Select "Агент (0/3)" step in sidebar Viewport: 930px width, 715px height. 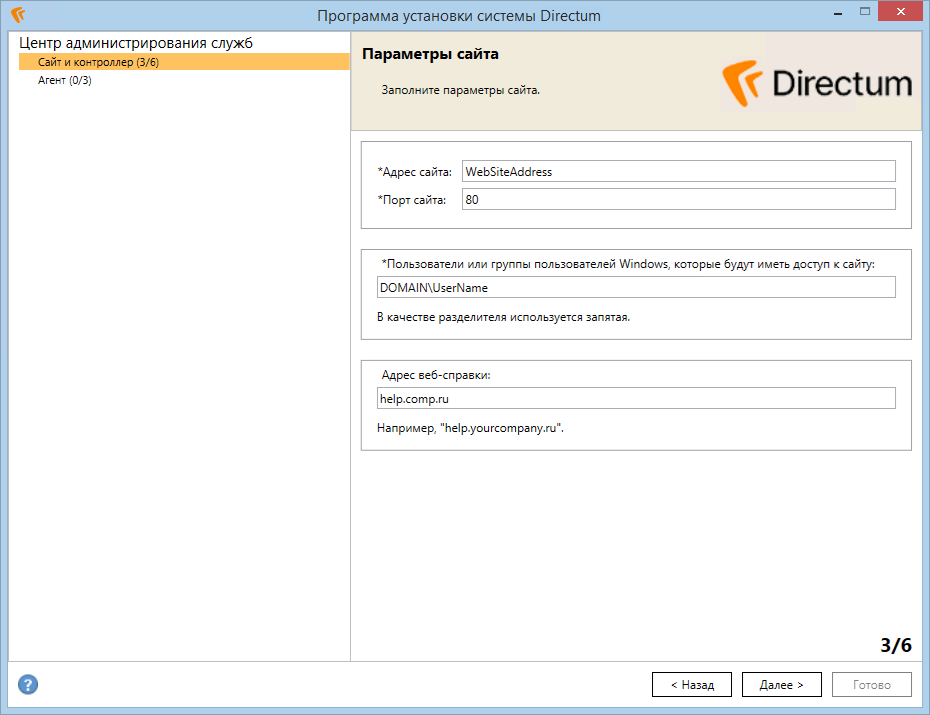65,80
